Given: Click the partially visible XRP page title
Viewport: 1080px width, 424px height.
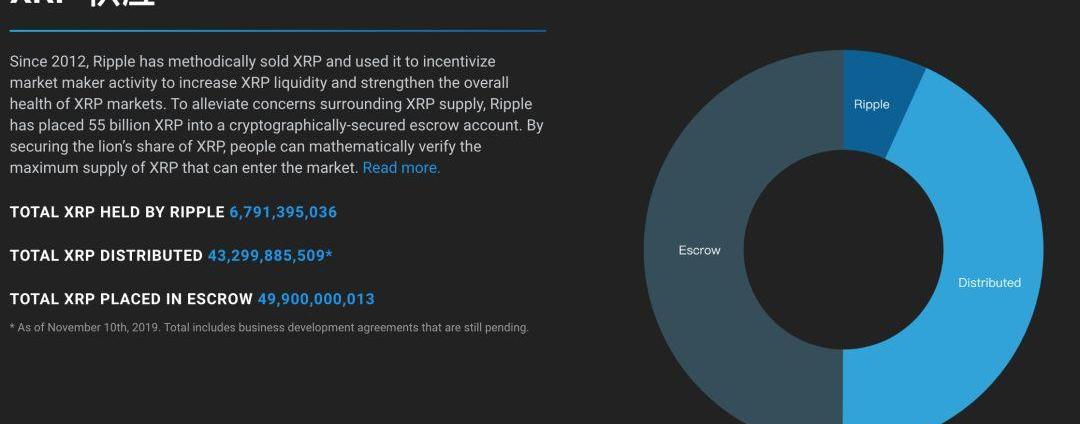Looking at the screenshot, I should click(83, 3).
